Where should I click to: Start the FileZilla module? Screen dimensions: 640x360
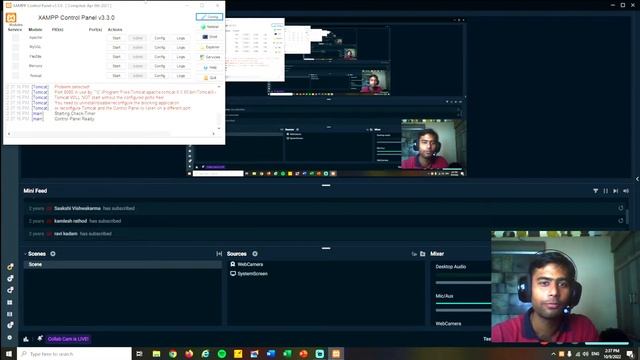pos(117,57)
